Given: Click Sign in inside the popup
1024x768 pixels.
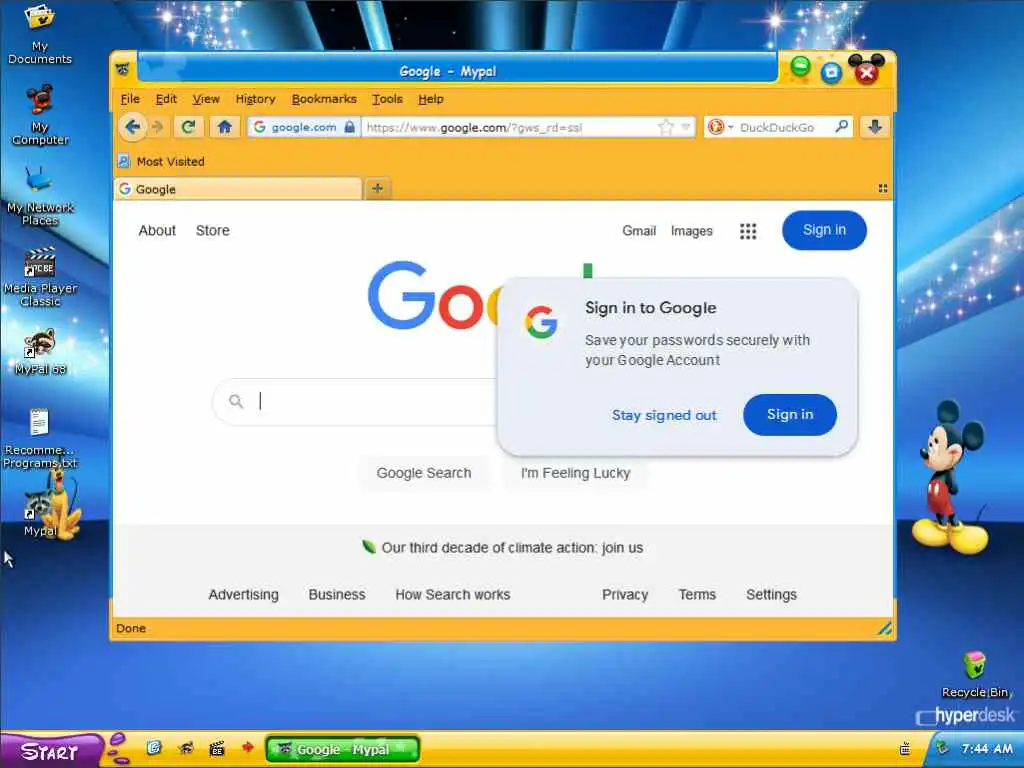Looking at the screenshot, I should 790,415.
